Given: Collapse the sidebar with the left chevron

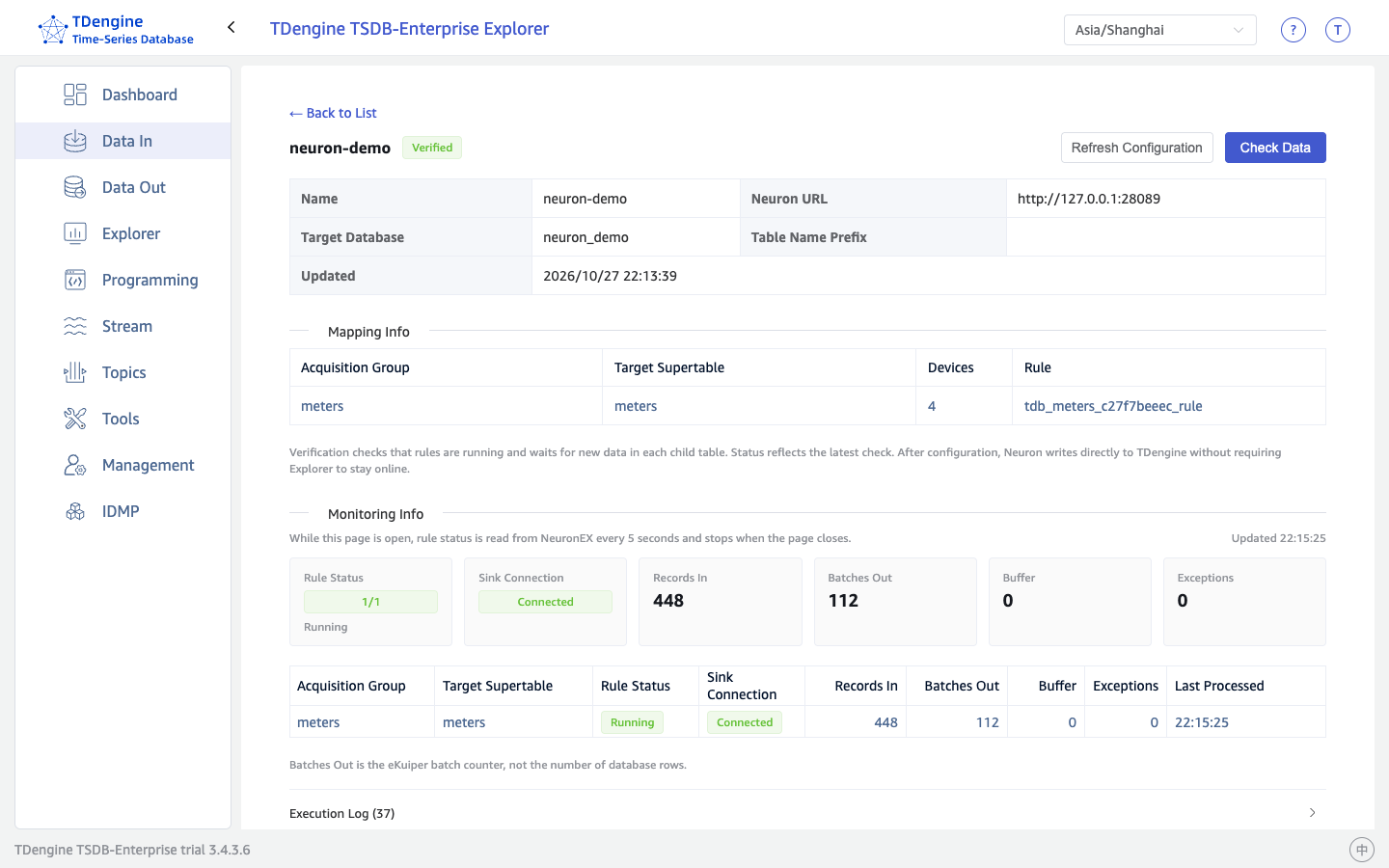Looking at the screenshot, I should point(231,27).
